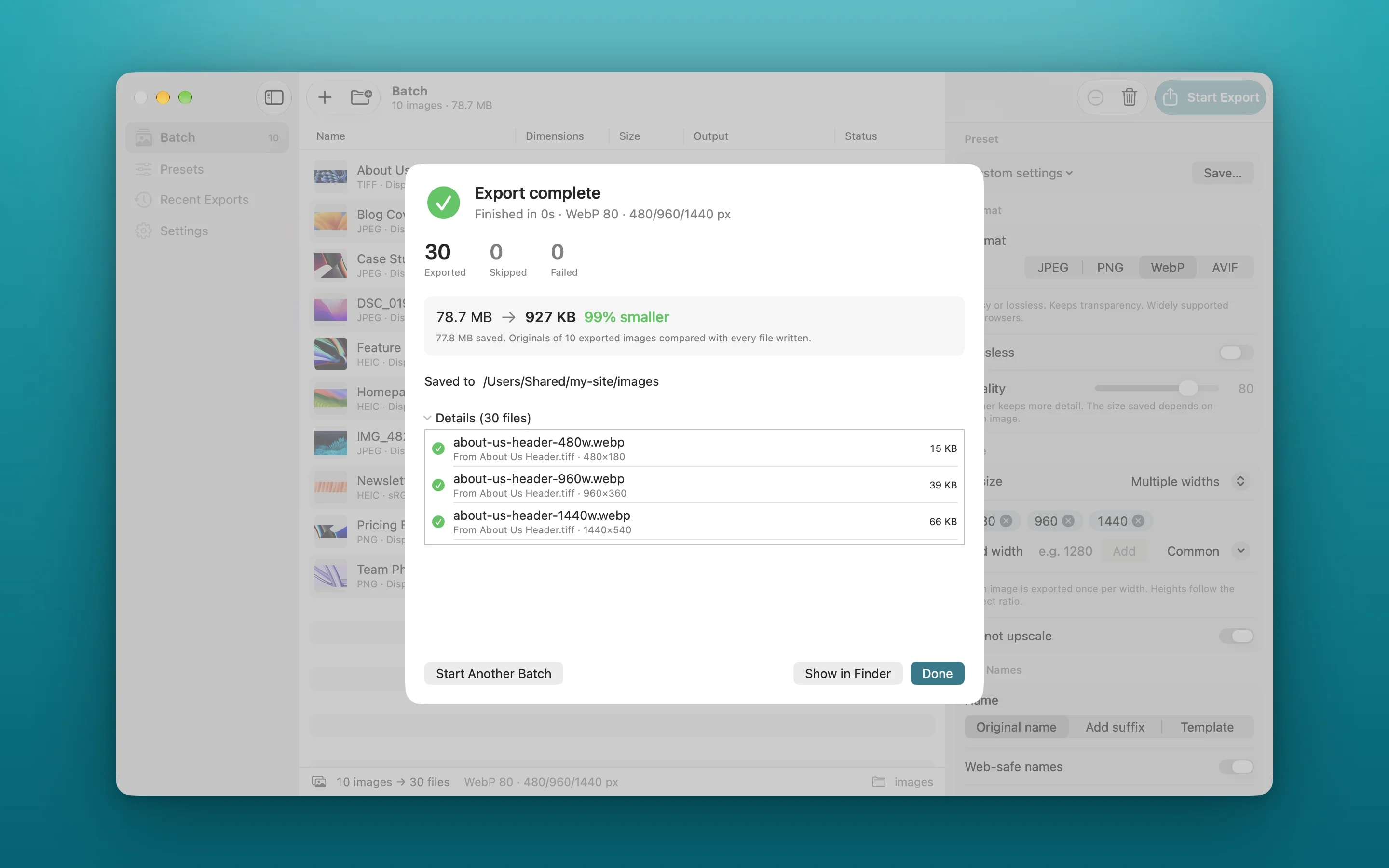Toggle the sidebar visibility icon
Viewport: 1389px width, 868px height.
[274, 97]
